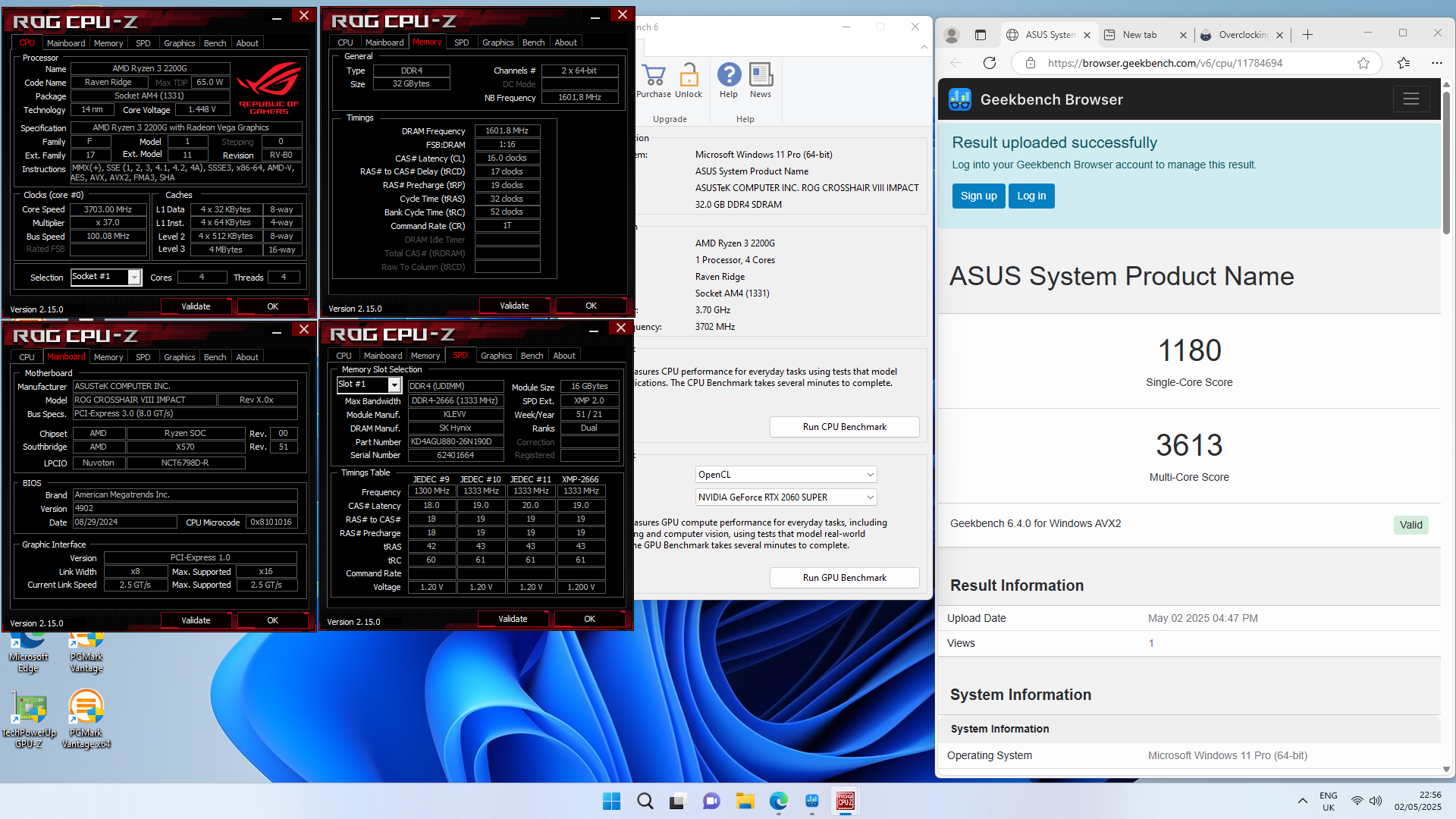Open Microsoft Edge desktop shortcut
This screenshot has height=819, width=1456.
29,654
